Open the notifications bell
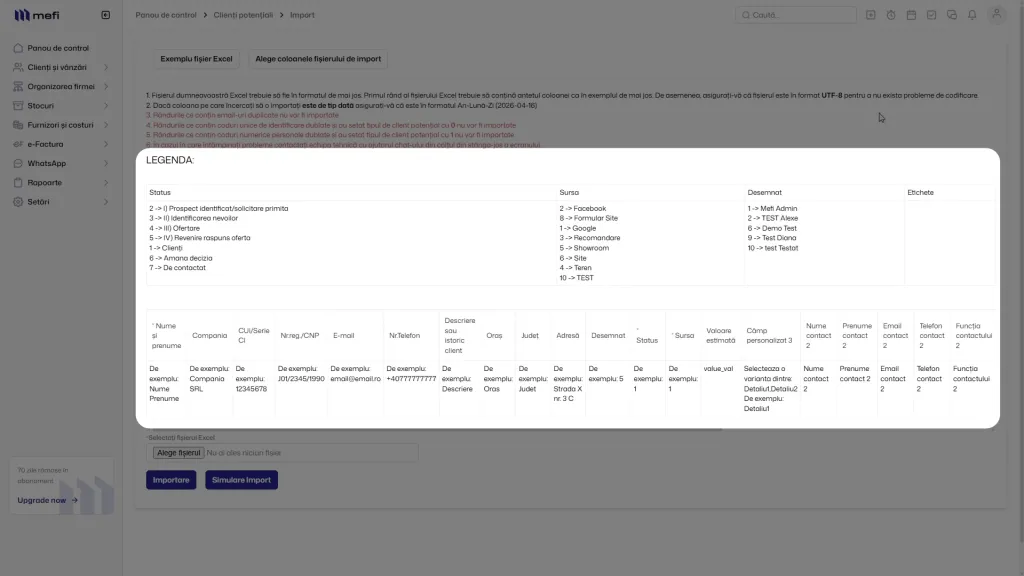1024x576 pixels. point(972,15)
